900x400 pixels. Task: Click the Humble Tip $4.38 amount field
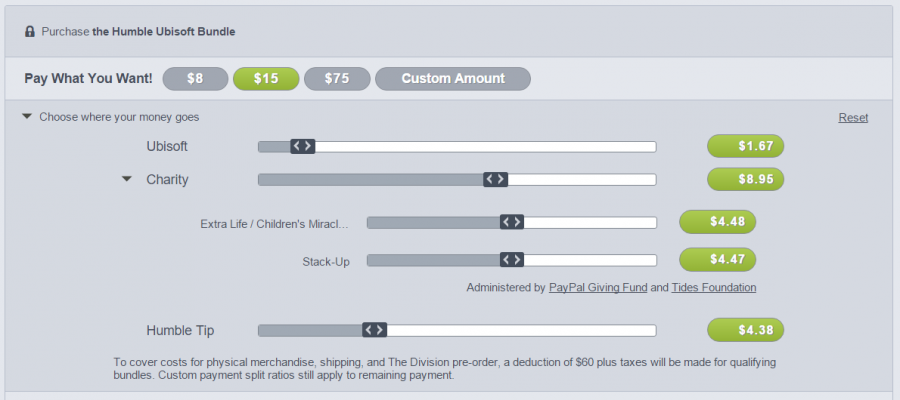(745, 330)
